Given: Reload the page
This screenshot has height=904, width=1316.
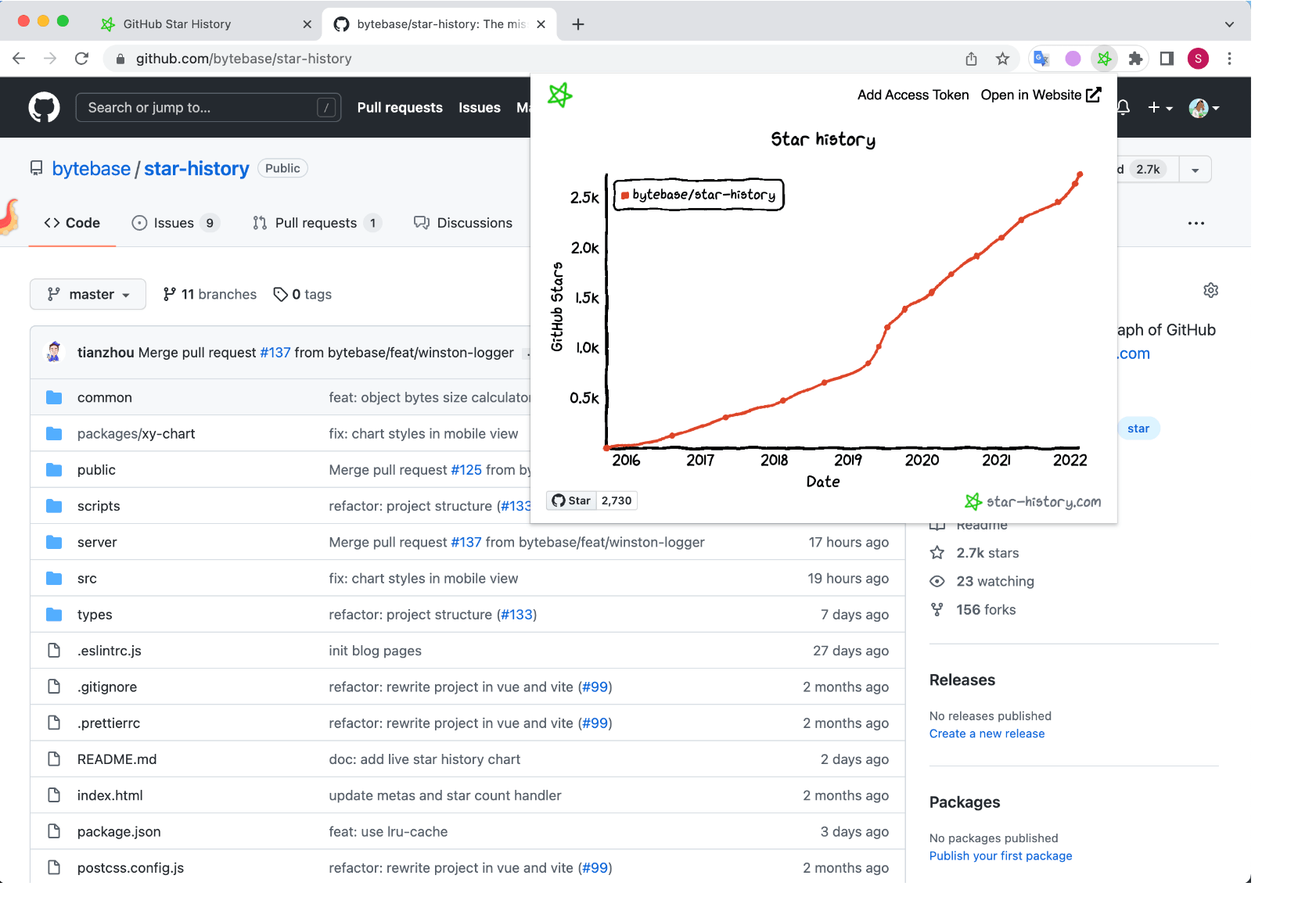Looking at the screenshot, I should 81,59.
